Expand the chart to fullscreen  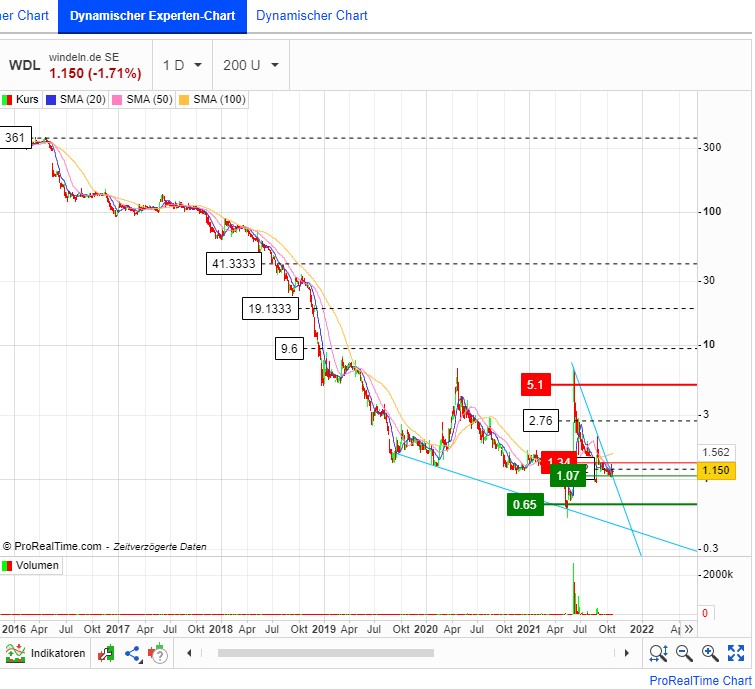[736, 654]
